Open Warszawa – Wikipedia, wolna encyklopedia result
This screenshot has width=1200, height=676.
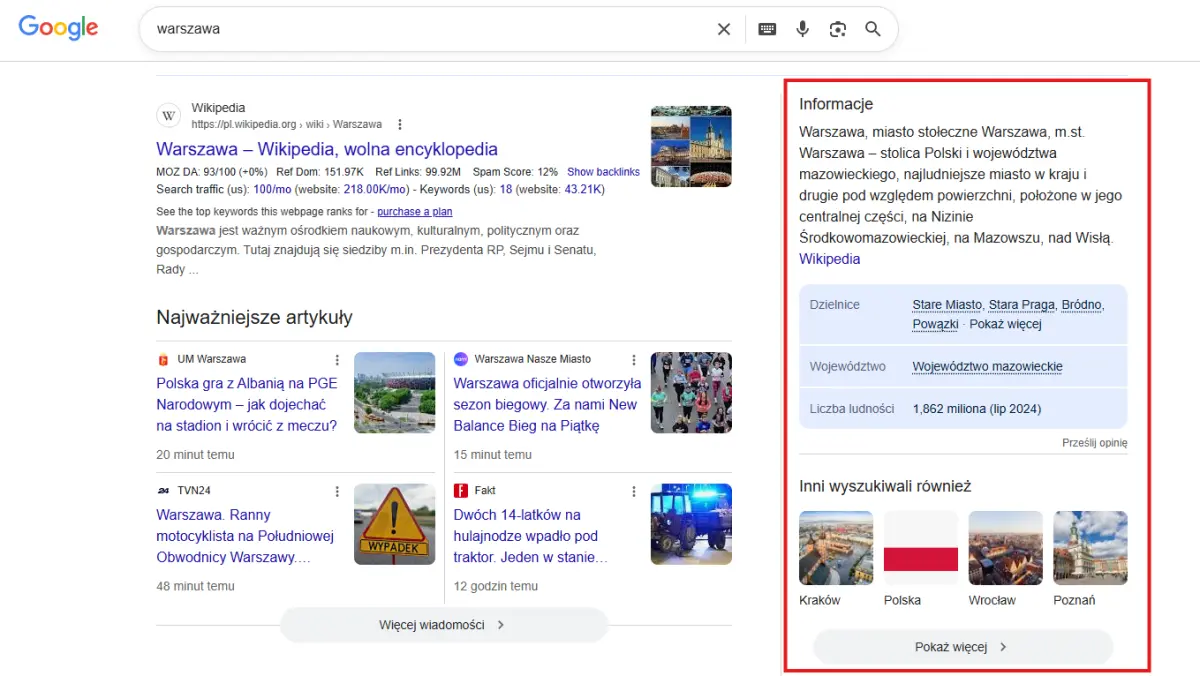[327, 149]
